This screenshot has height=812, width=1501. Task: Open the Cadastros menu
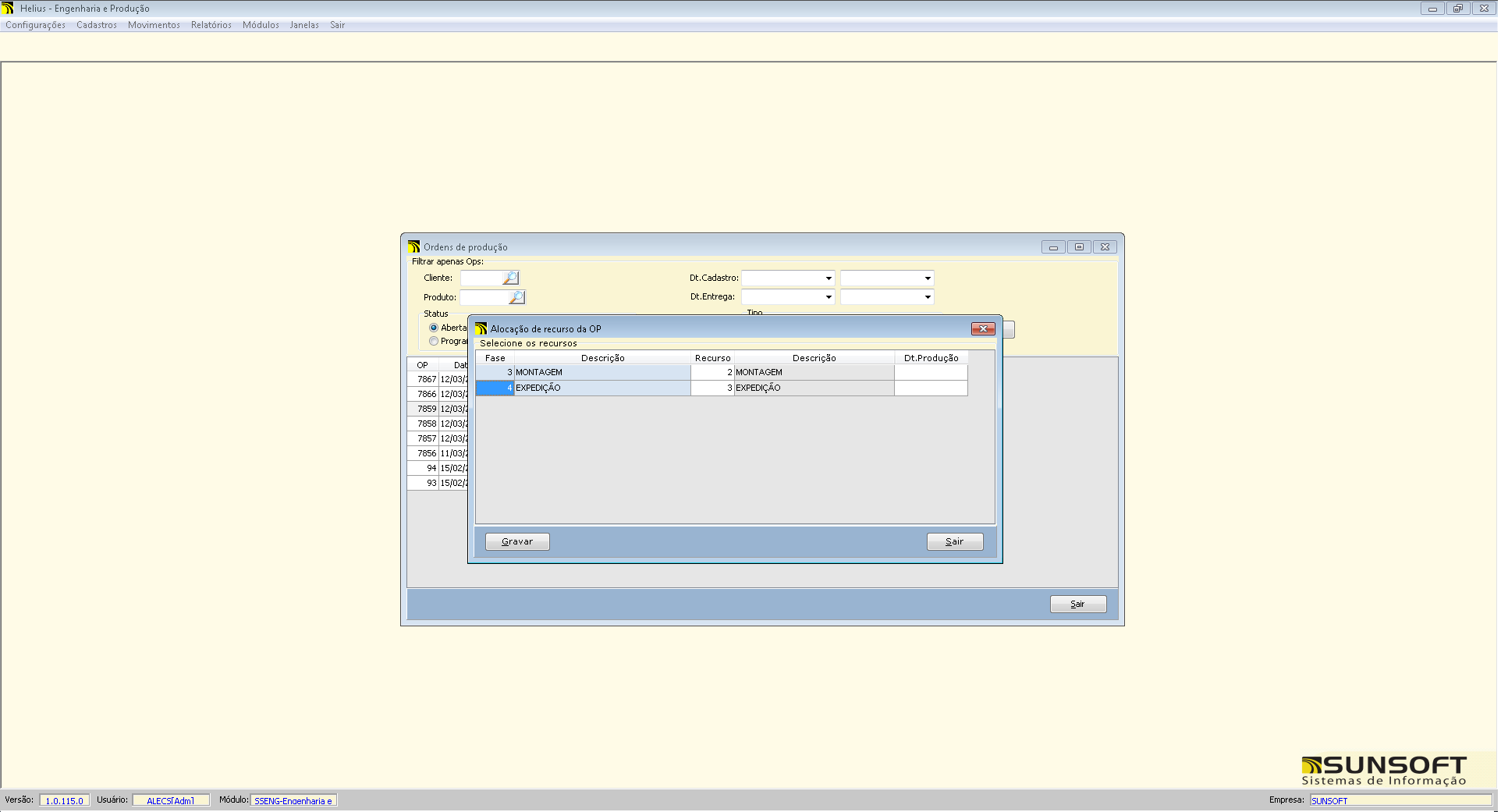pyautogui.click(x=97, y=25)
